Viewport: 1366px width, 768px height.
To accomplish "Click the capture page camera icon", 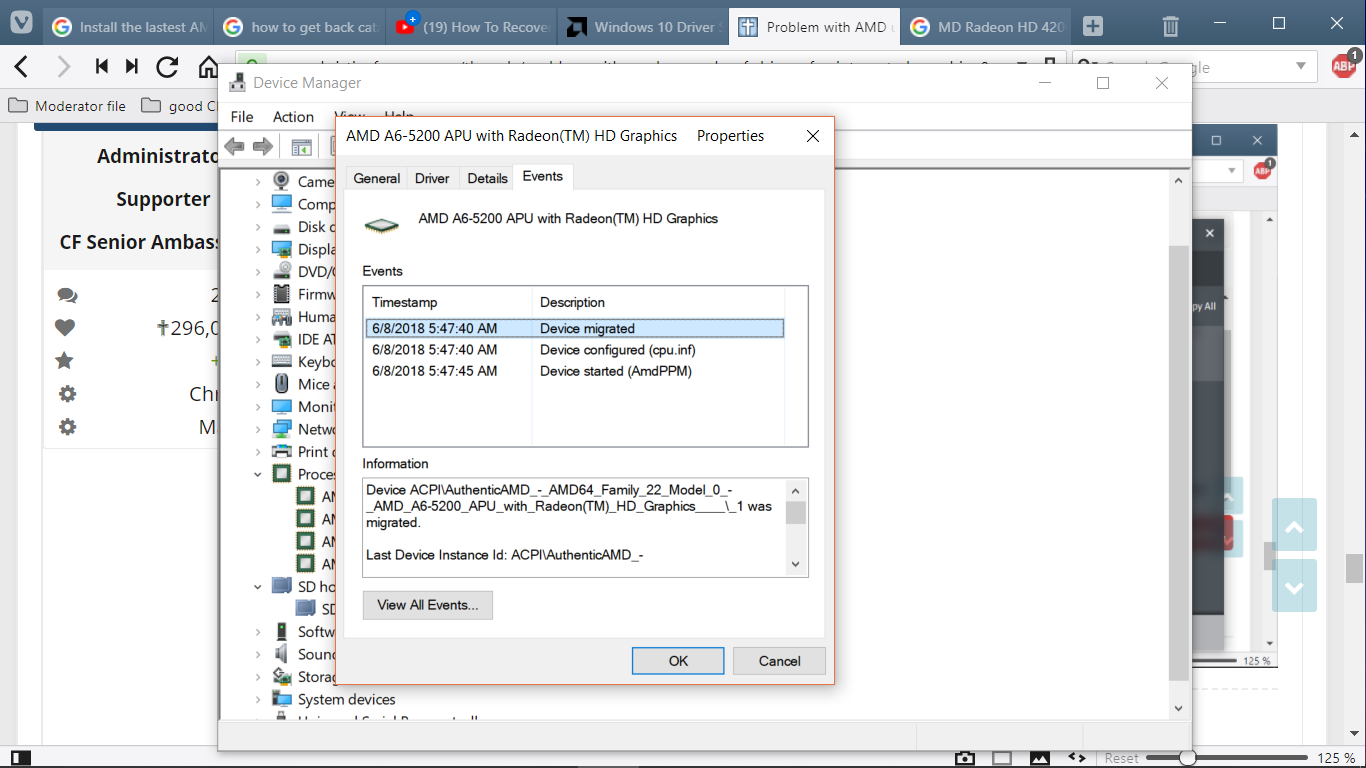I will click(964, 758).
